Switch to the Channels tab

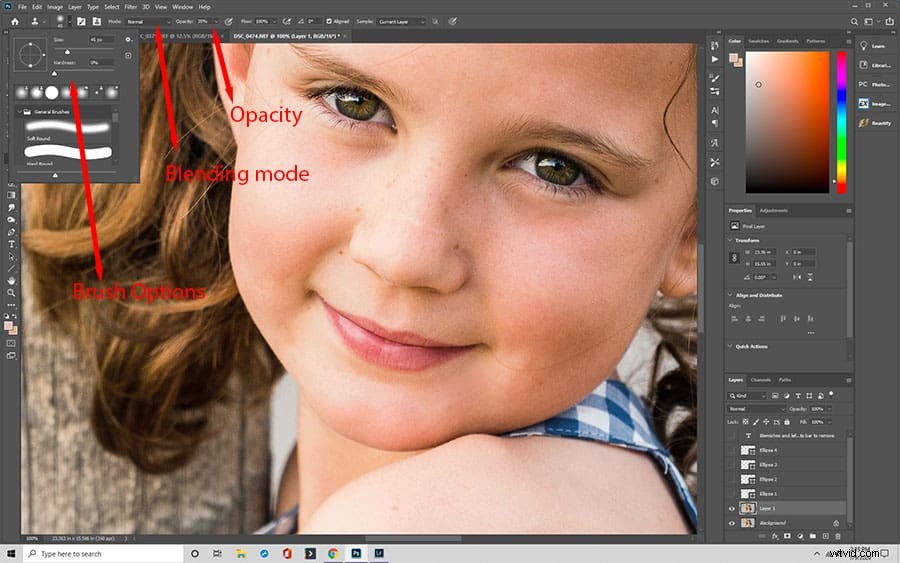(761, 380)
